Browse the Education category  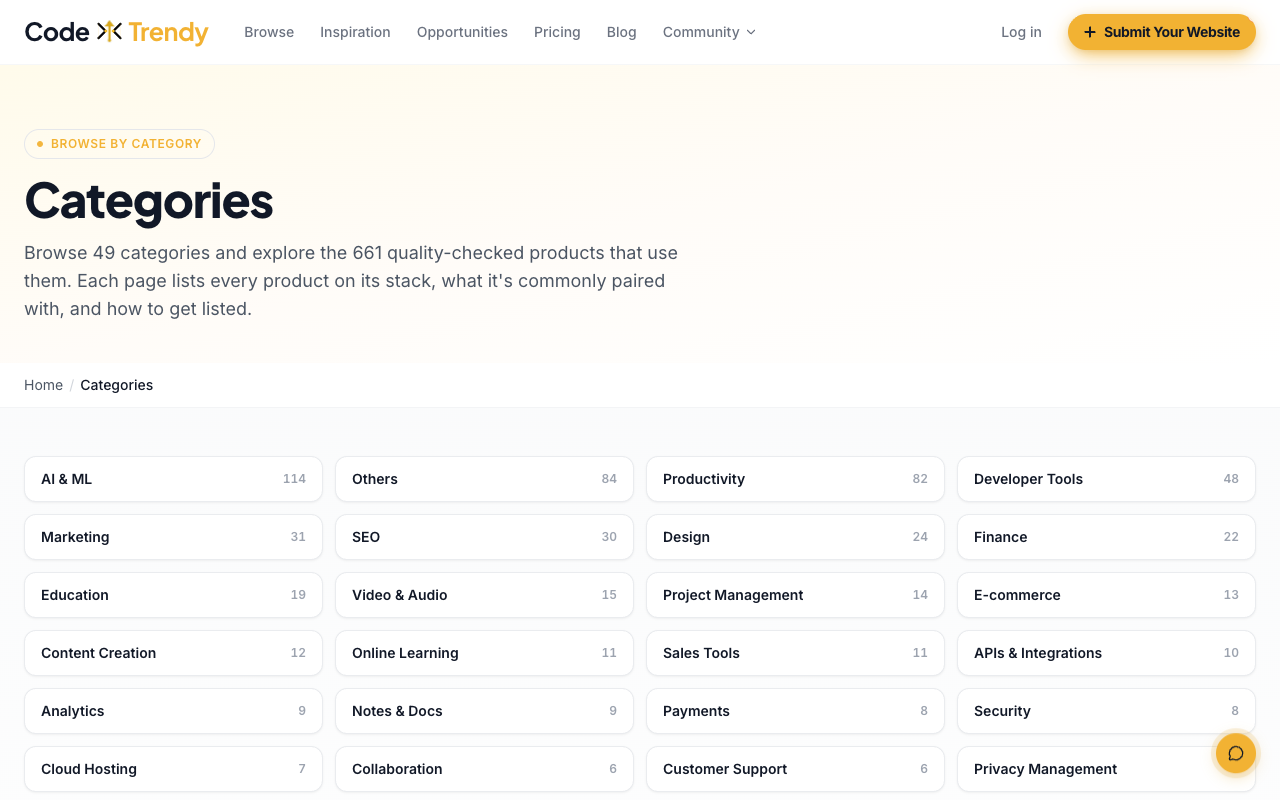(173, 595)
